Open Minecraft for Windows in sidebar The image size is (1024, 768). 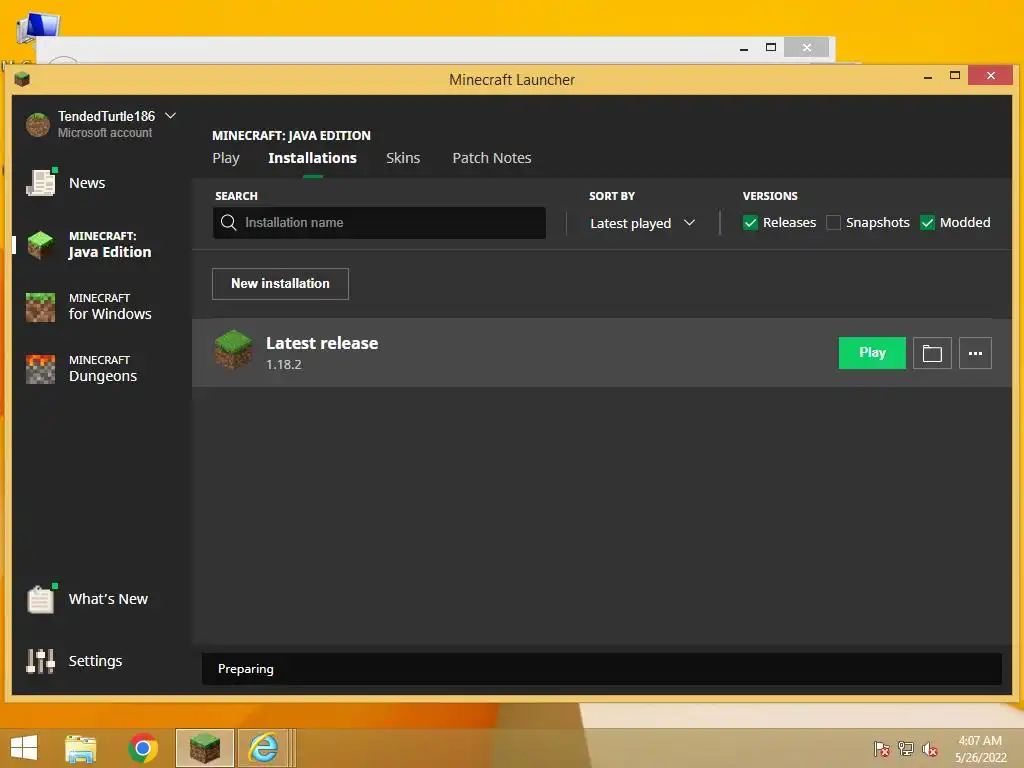click(89, 306)
